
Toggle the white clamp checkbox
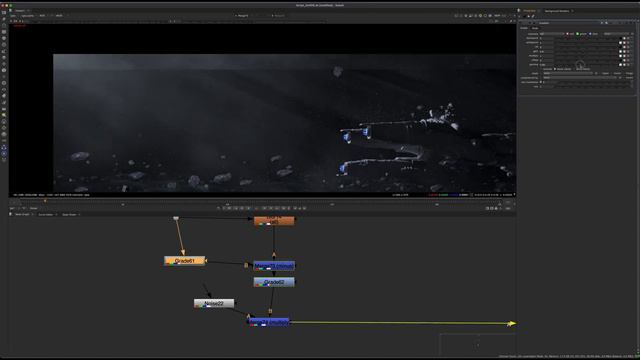[x=575, y=69]
